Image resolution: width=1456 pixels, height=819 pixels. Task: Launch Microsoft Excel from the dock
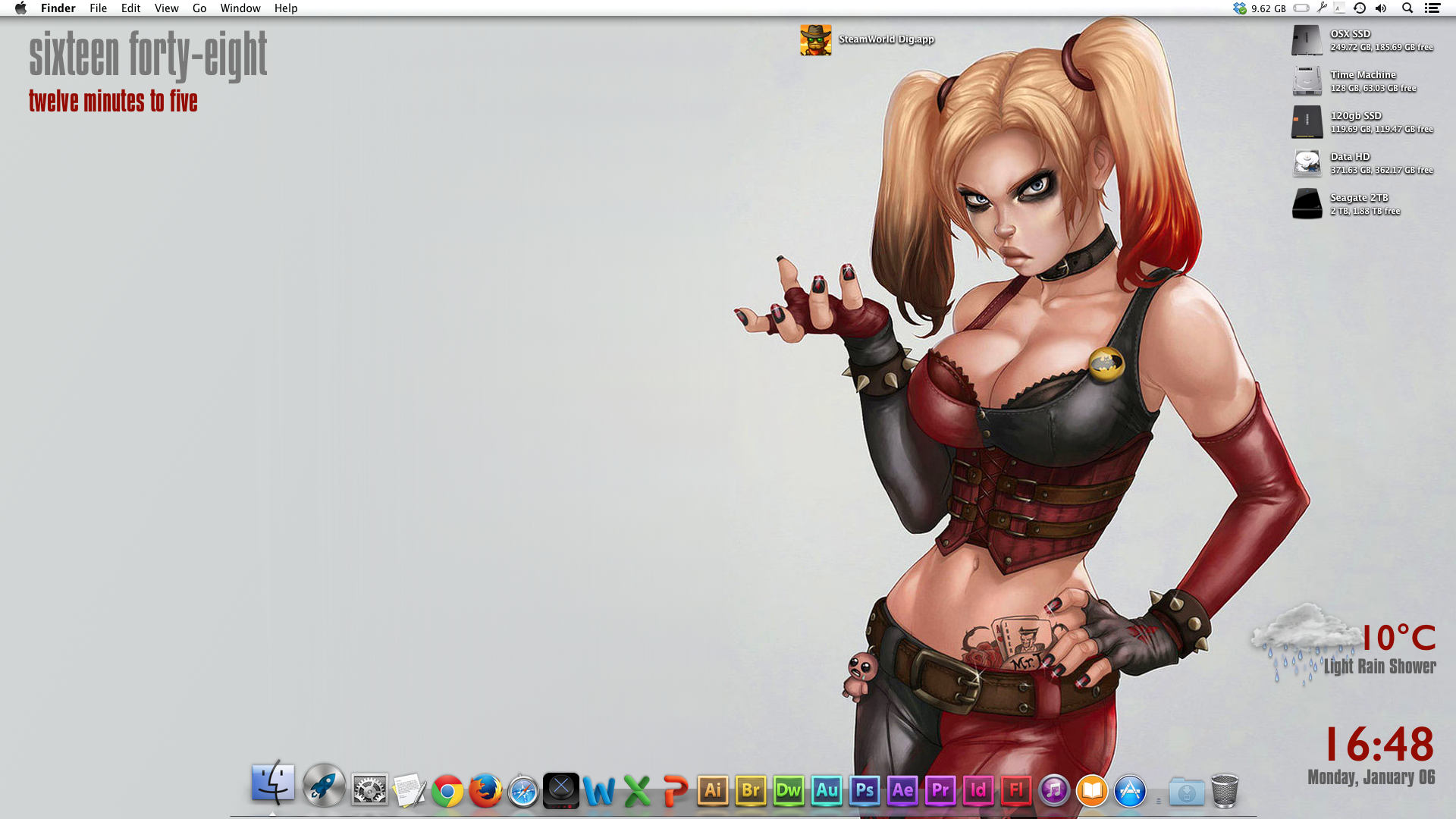(637, 791)
